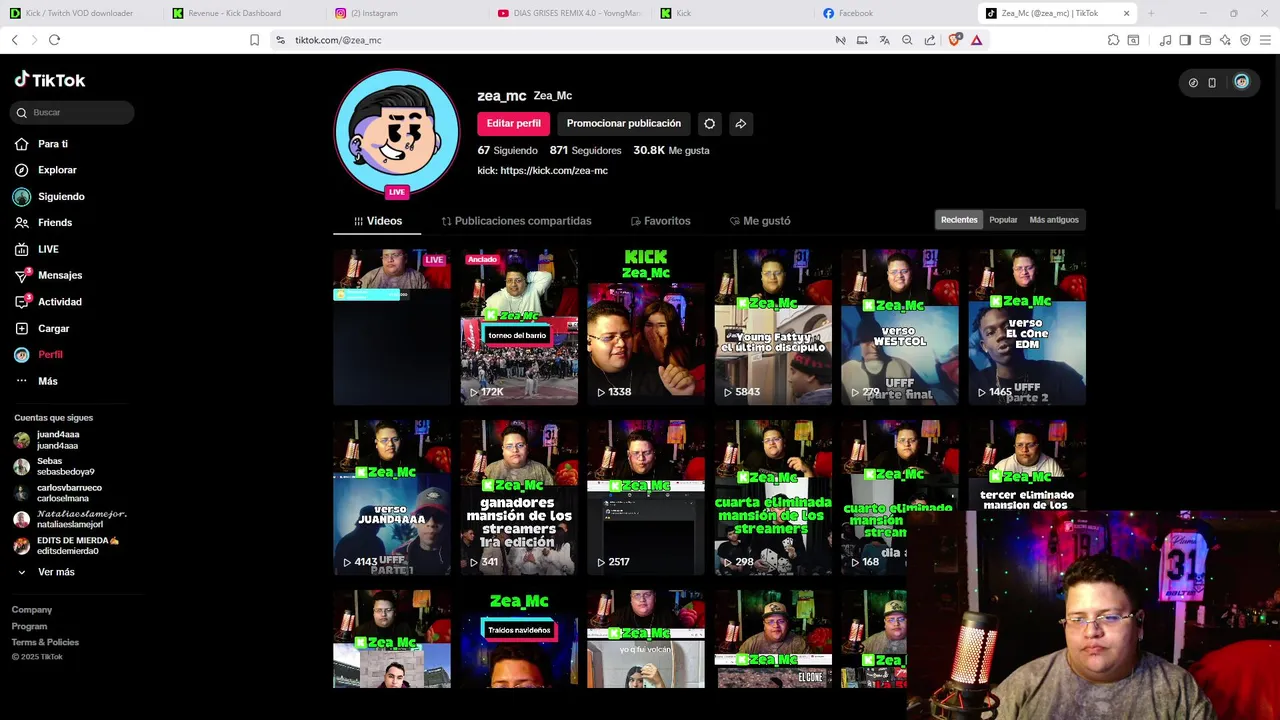The width and height of the screenshot is (1280, 720).
Task: Bookmark this page with the bookmark icon
Action: coord(254,40)
